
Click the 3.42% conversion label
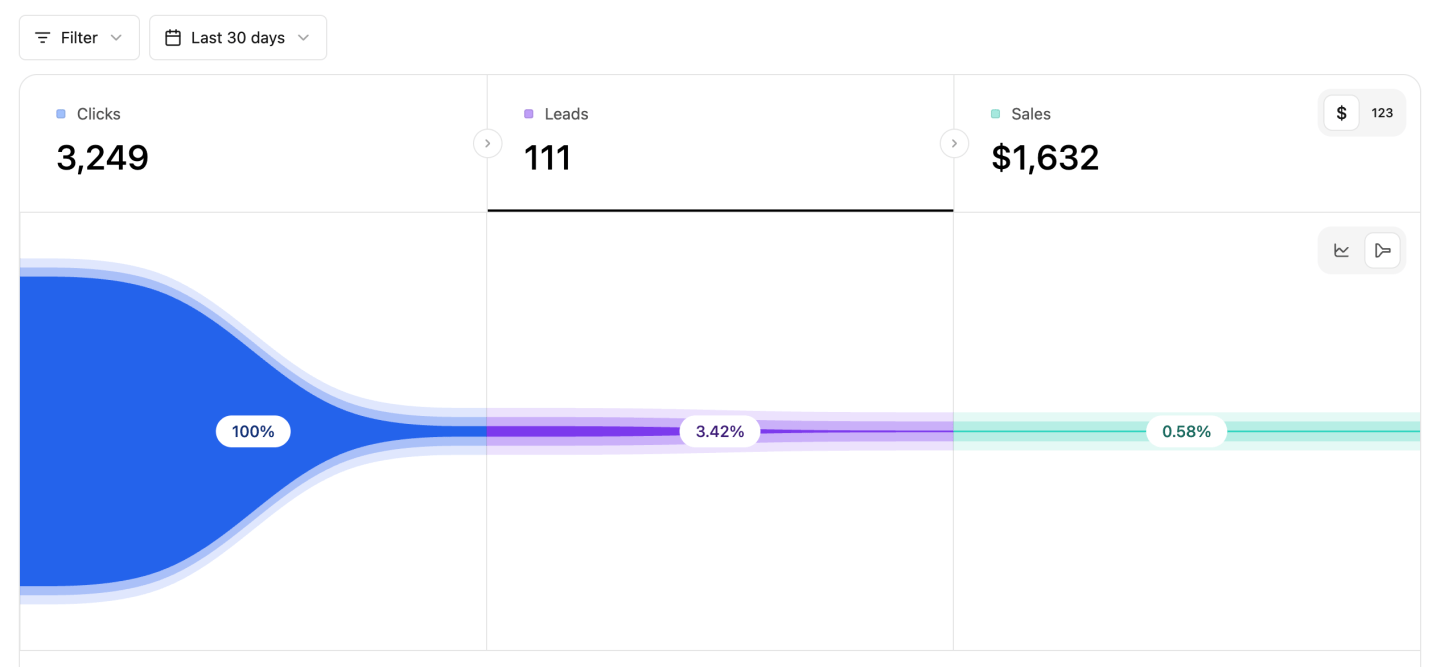pyautogui.click(x=720, y=432)
